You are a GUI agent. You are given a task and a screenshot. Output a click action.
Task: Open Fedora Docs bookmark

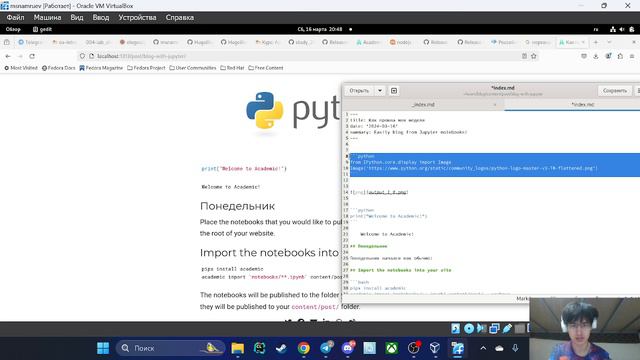point(59,68)
